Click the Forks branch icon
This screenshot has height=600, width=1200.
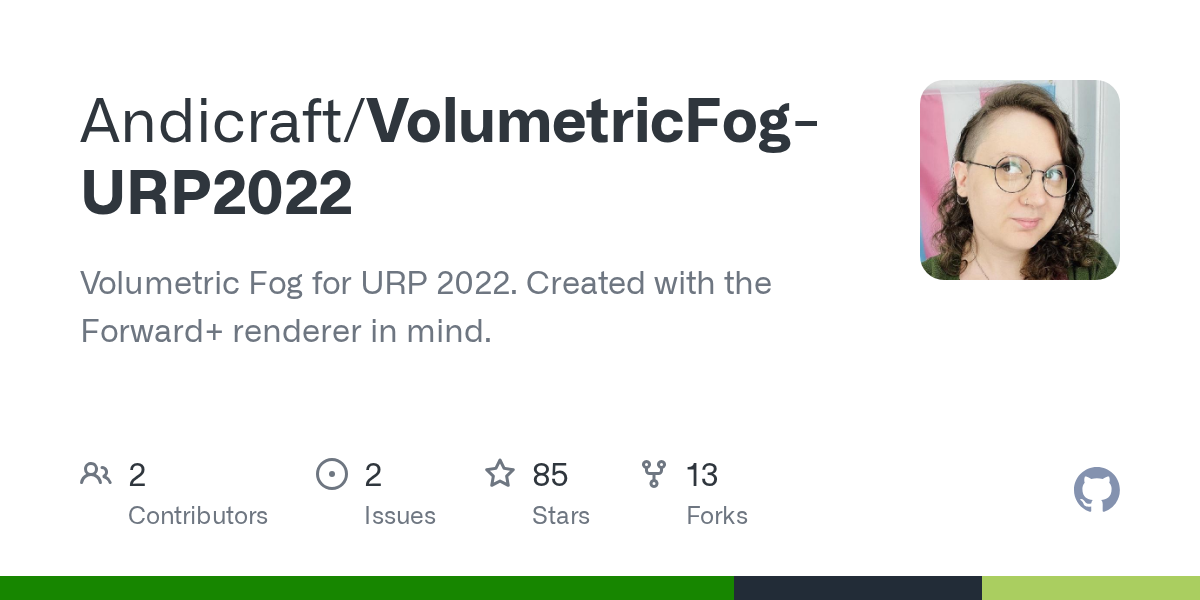pyautogui.click(x=654, y=474)
